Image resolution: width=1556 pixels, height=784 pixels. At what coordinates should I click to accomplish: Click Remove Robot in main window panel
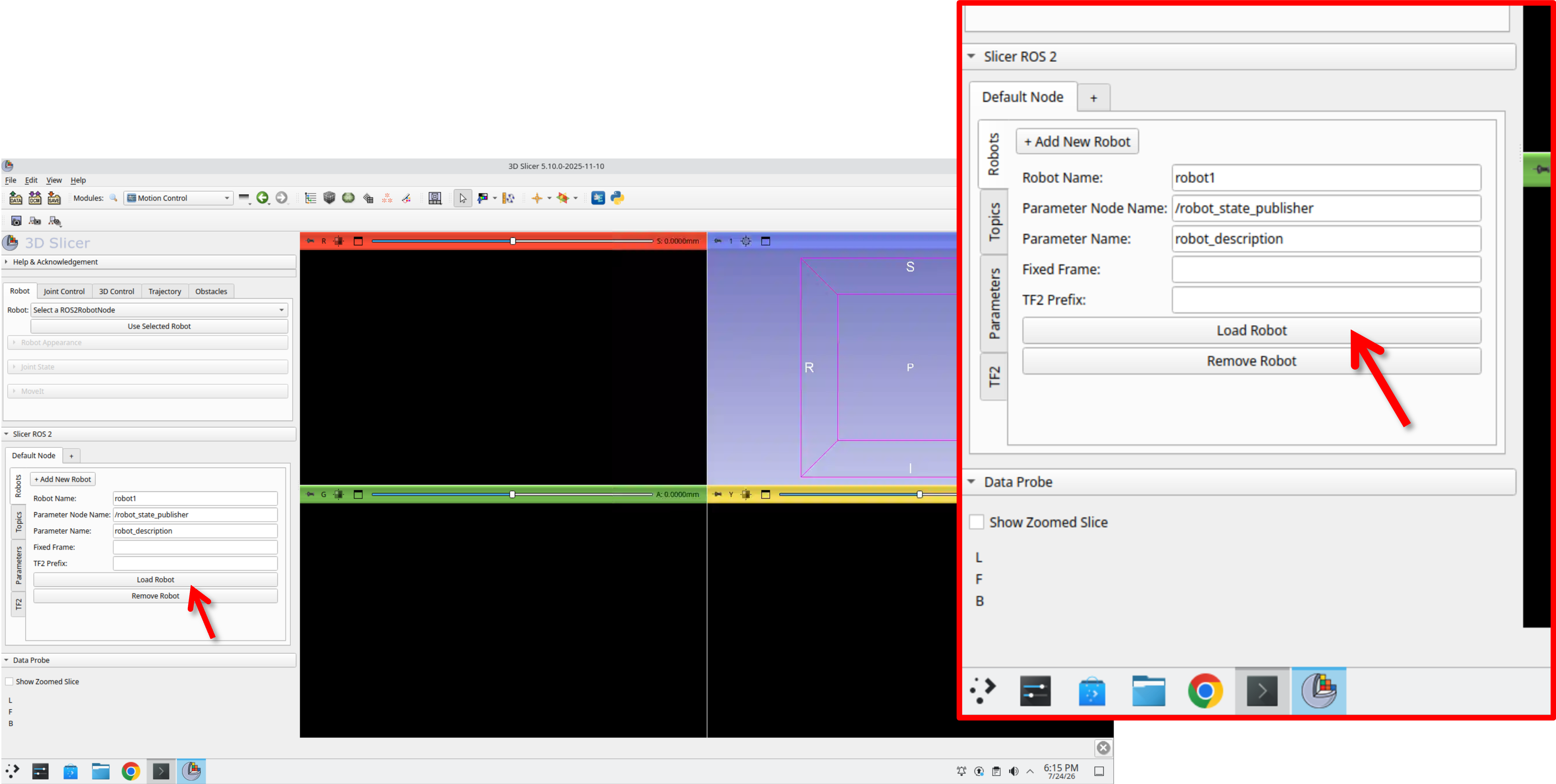pos(155,596)
